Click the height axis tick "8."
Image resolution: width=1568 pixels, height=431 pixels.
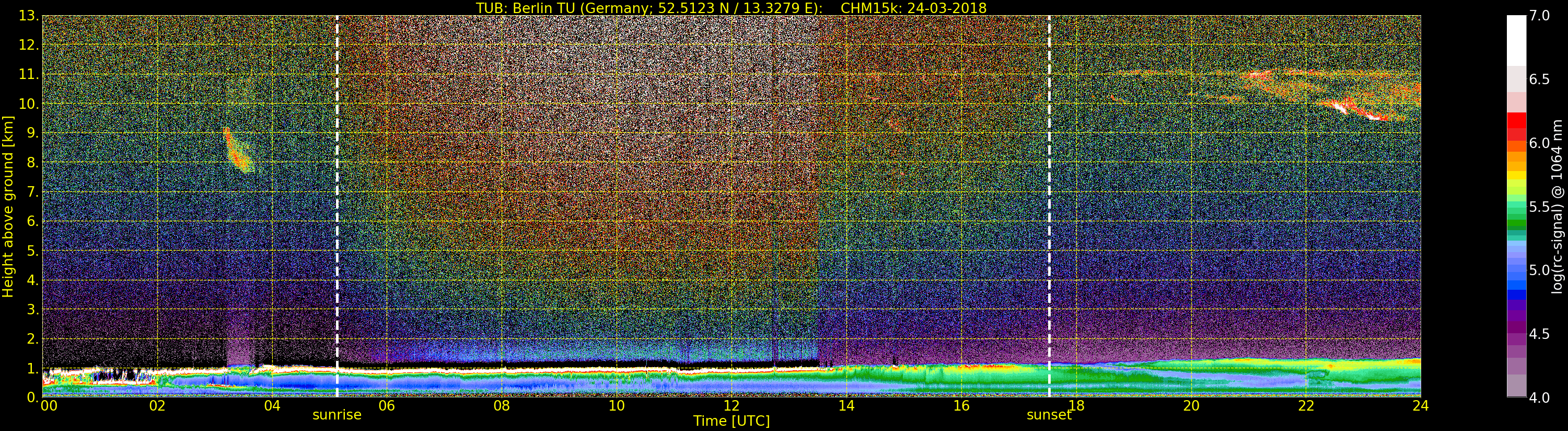[33, 162]
